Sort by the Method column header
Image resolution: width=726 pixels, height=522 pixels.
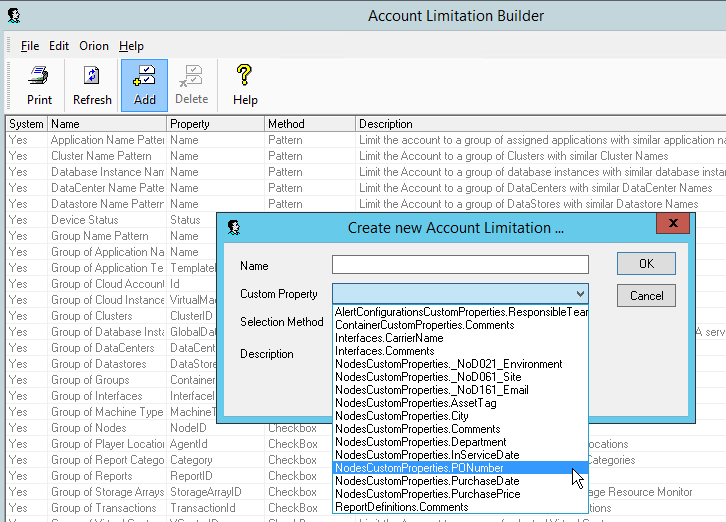(x=310, y=124)
